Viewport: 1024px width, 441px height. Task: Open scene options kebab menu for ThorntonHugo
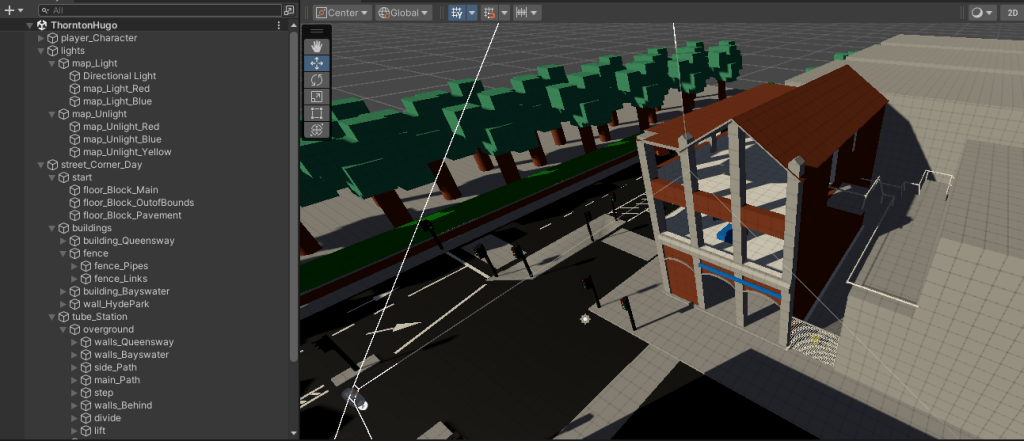click(x=278, y=25)
